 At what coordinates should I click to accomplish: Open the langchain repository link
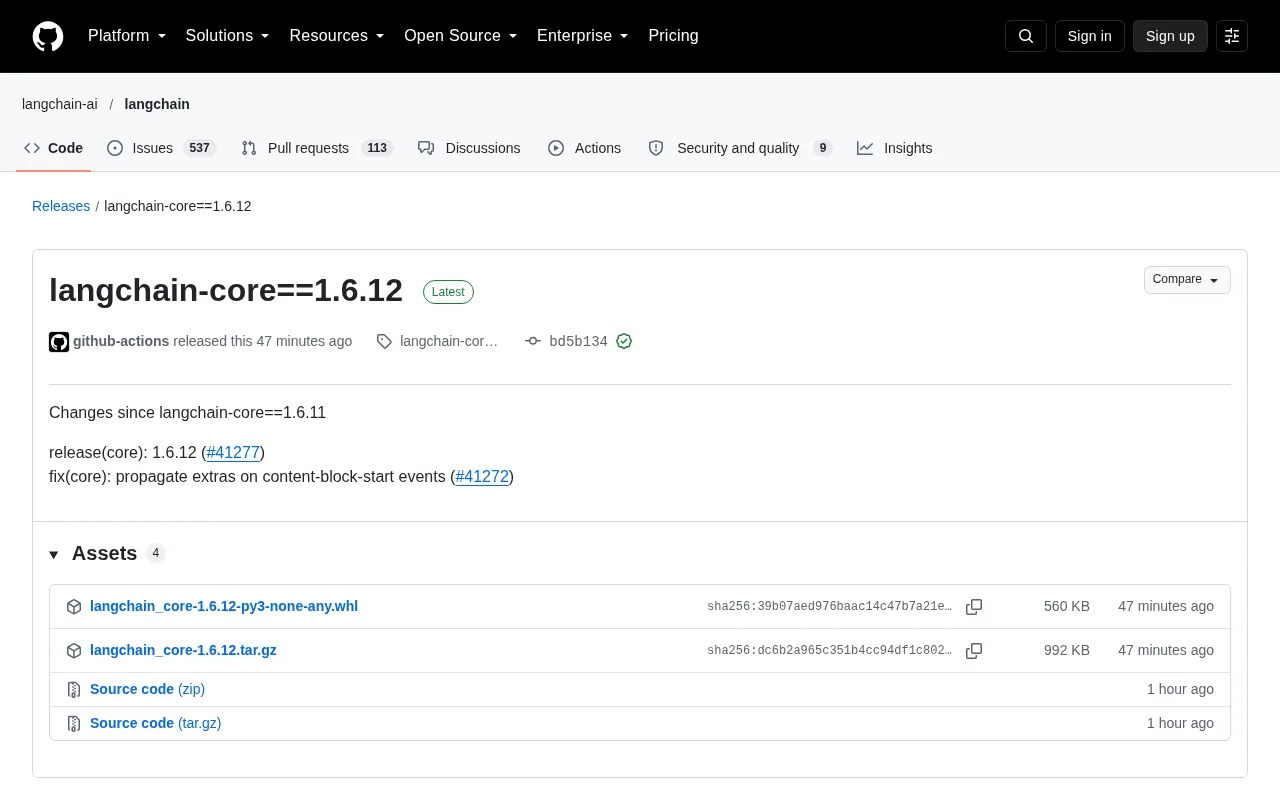(x=157, y=104)
